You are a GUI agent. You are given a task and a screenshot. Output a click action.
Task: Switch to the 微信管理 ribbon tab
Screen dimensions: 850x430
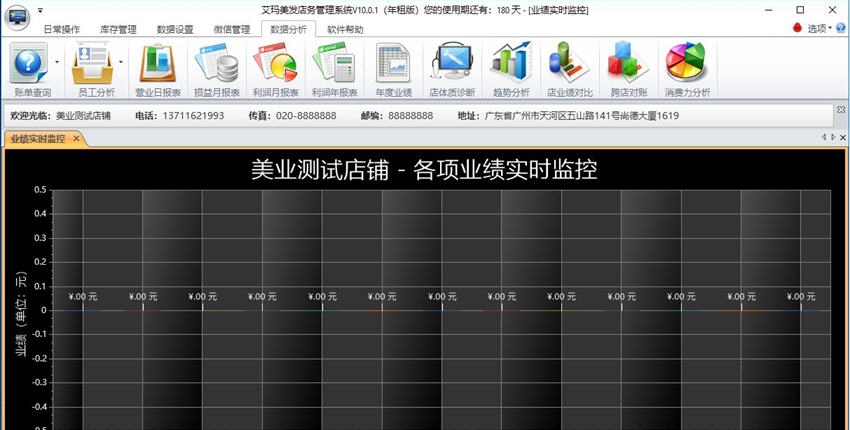coord(232,29)
